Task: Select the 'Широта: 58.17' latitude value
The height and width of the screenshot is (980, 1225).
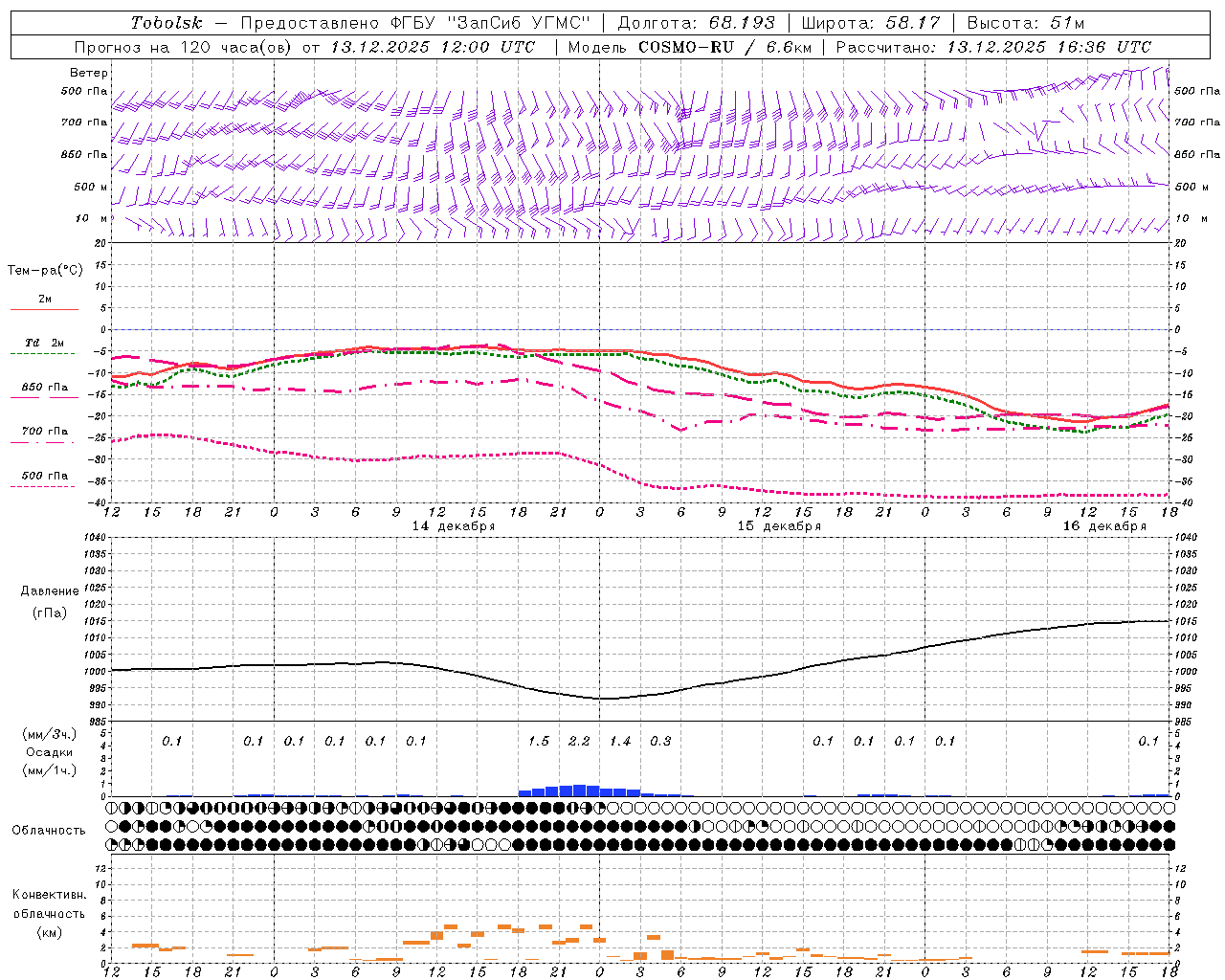Action: pyautogui.click(x=871, y=23)
